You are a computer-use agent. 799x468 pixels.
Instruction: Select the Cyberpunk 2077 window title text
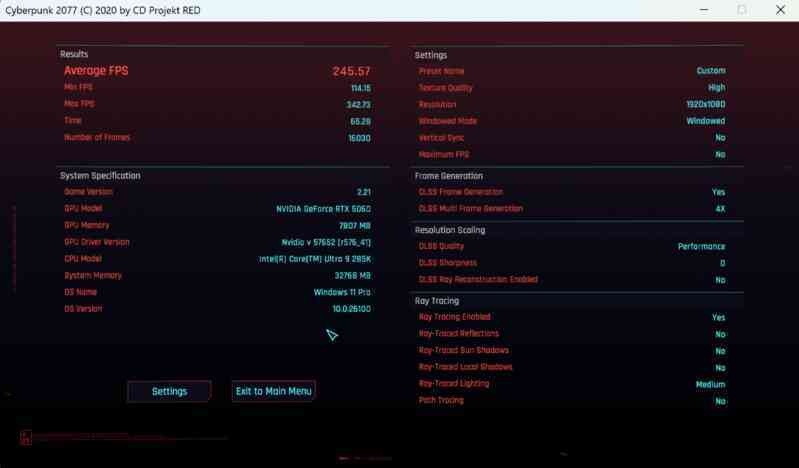pos(103,10)
